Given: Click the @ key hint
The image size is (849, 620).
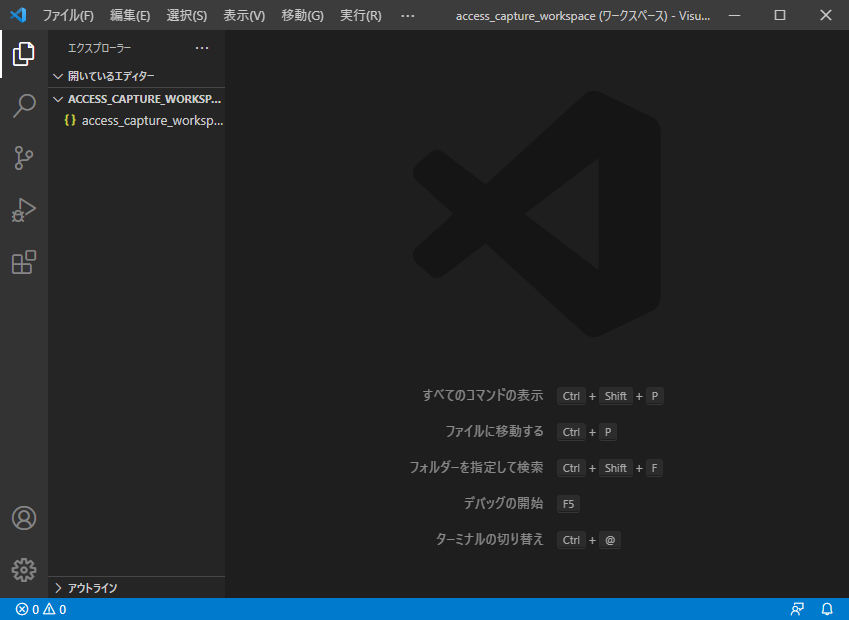Looking at the screenshot, I should [610, 540].
